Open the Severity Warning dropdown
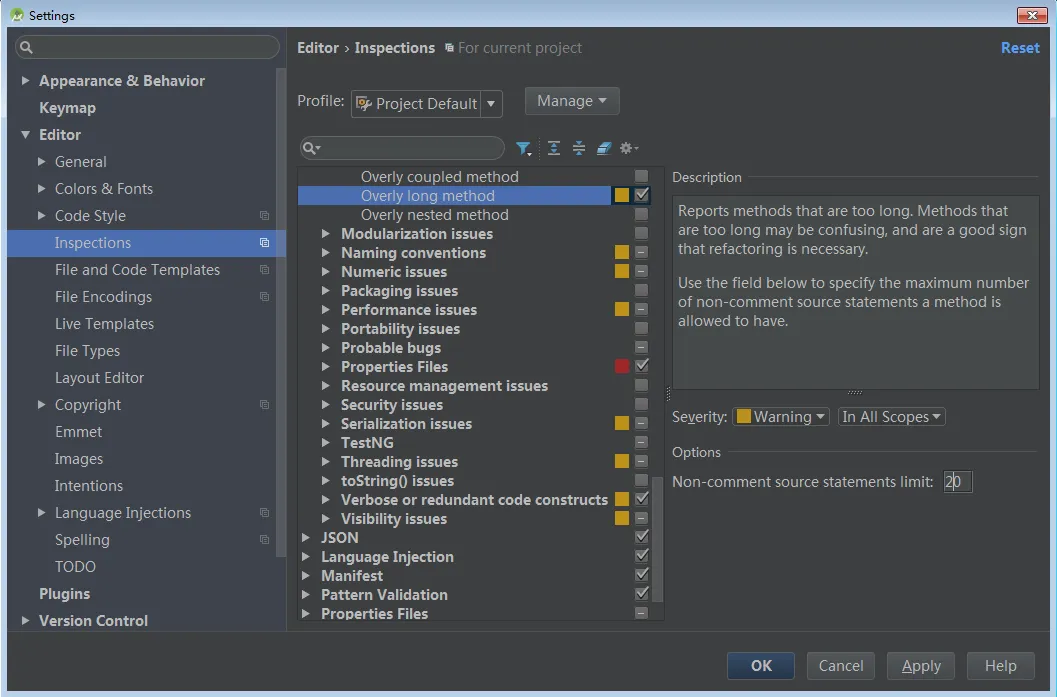This screenshot has height=697, width=1057. point(781,417)
